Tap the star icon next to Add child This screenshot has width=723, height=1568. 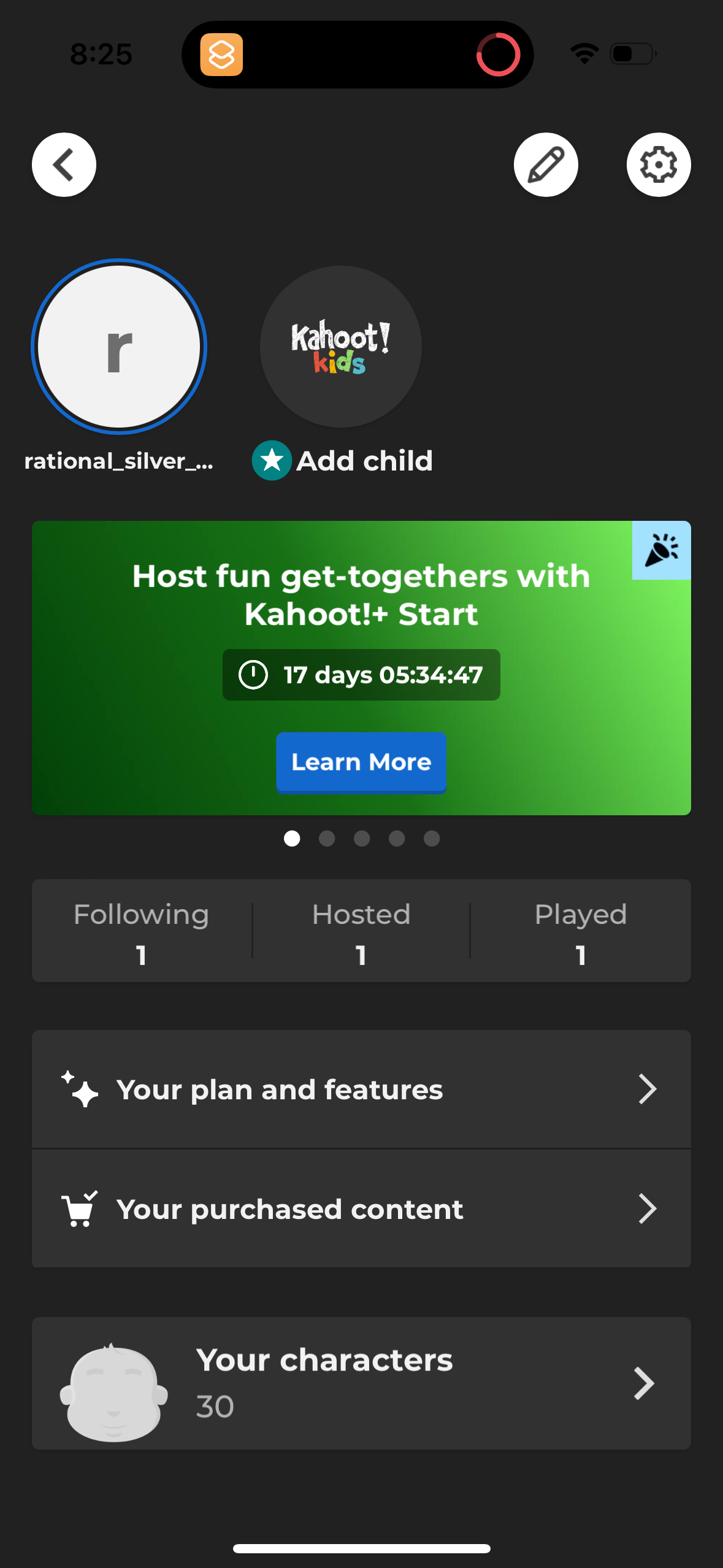[272, 461]
